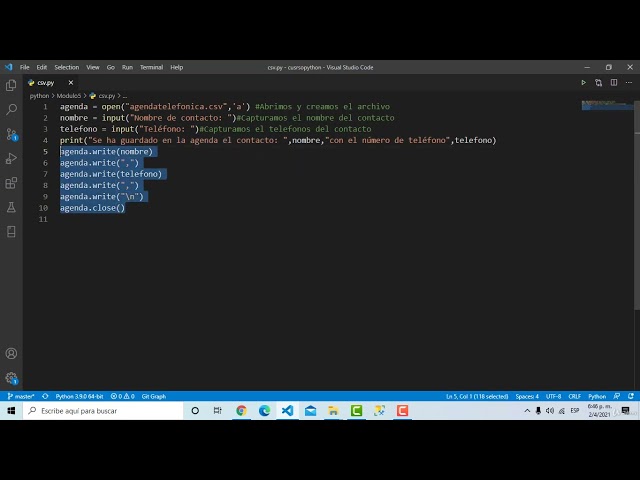Open the Testing flask view
Viewport: 640px width, 480px height.
tap(11, 207)
